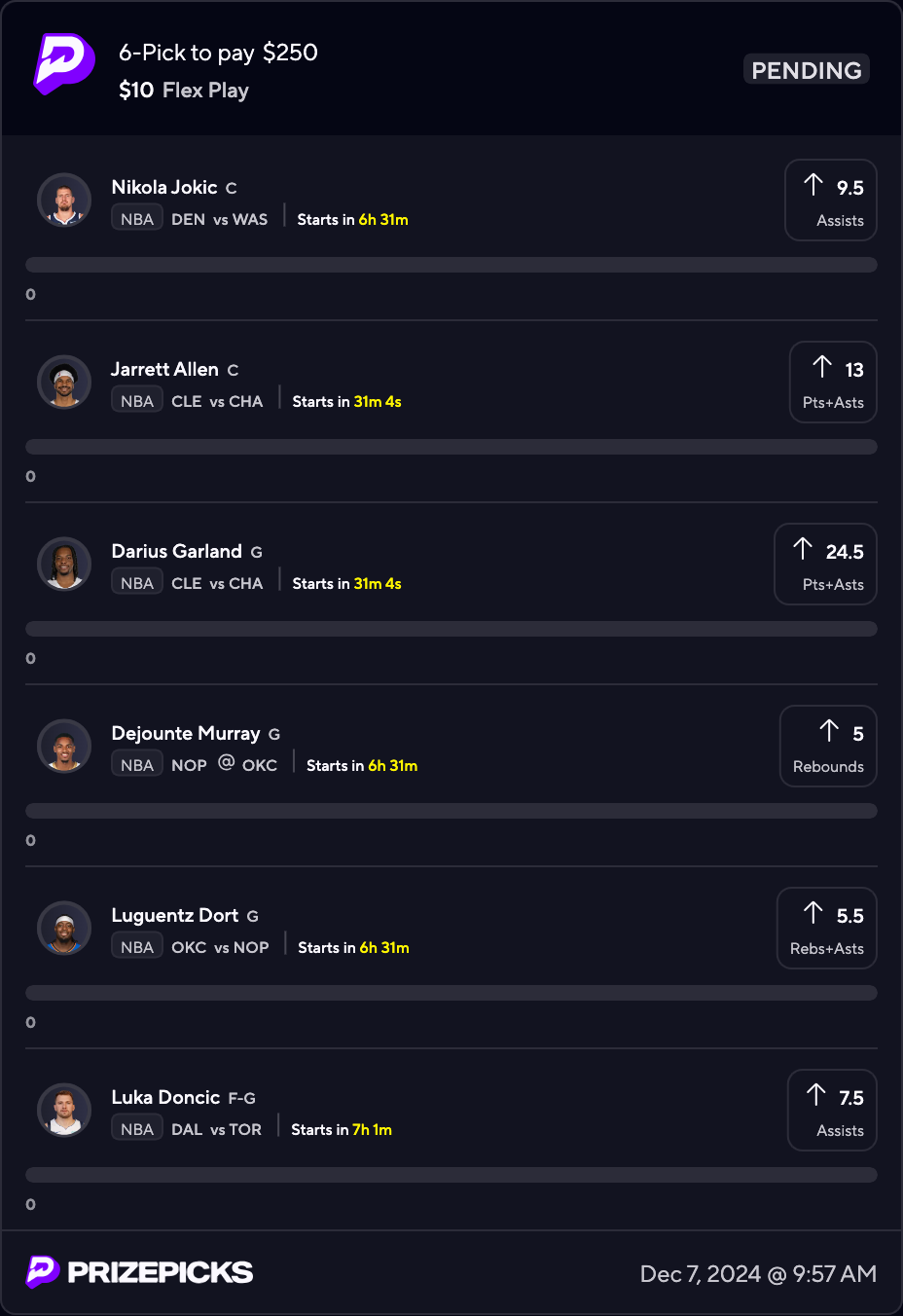Click Jarrett Allen's player headshot
This screenshot has width=903, height=1316.
(64, 383)
